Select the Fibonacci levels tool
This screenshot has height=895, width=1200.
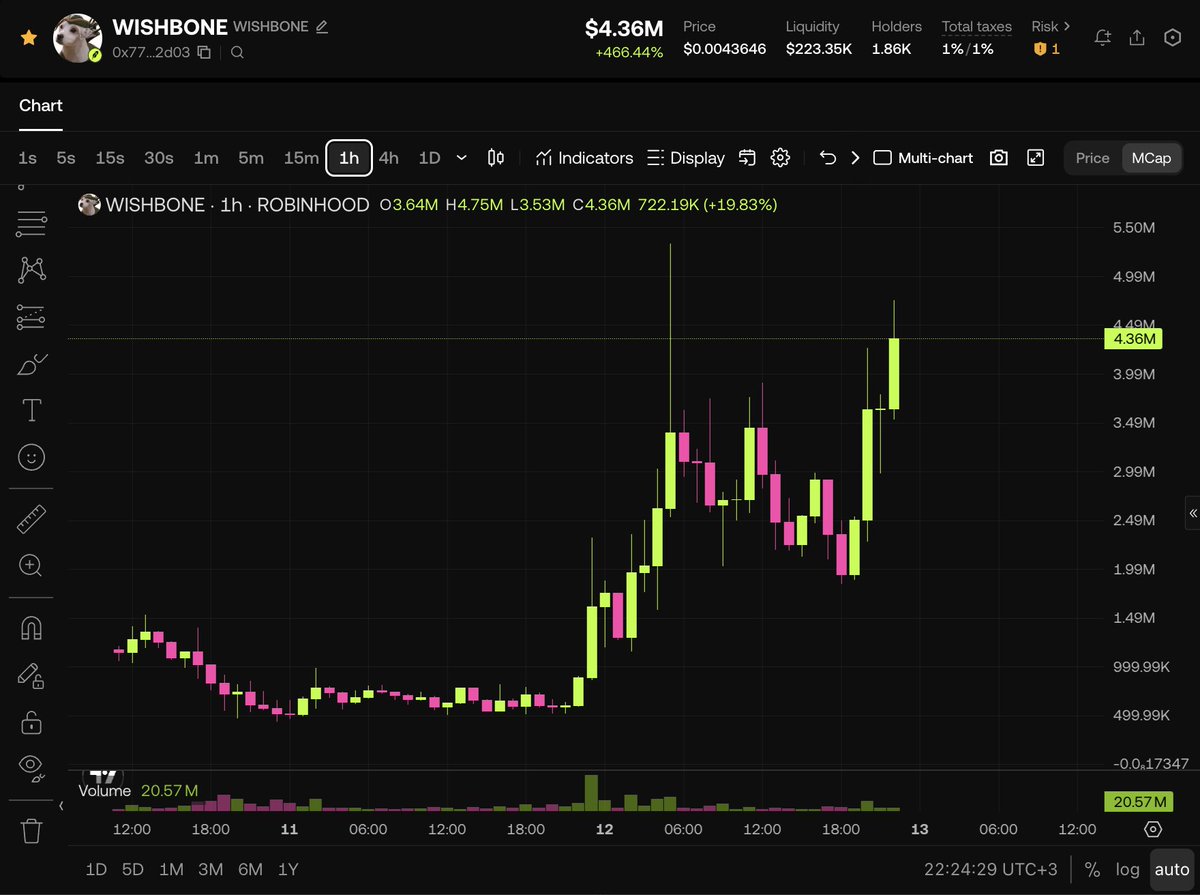[32, 318]
